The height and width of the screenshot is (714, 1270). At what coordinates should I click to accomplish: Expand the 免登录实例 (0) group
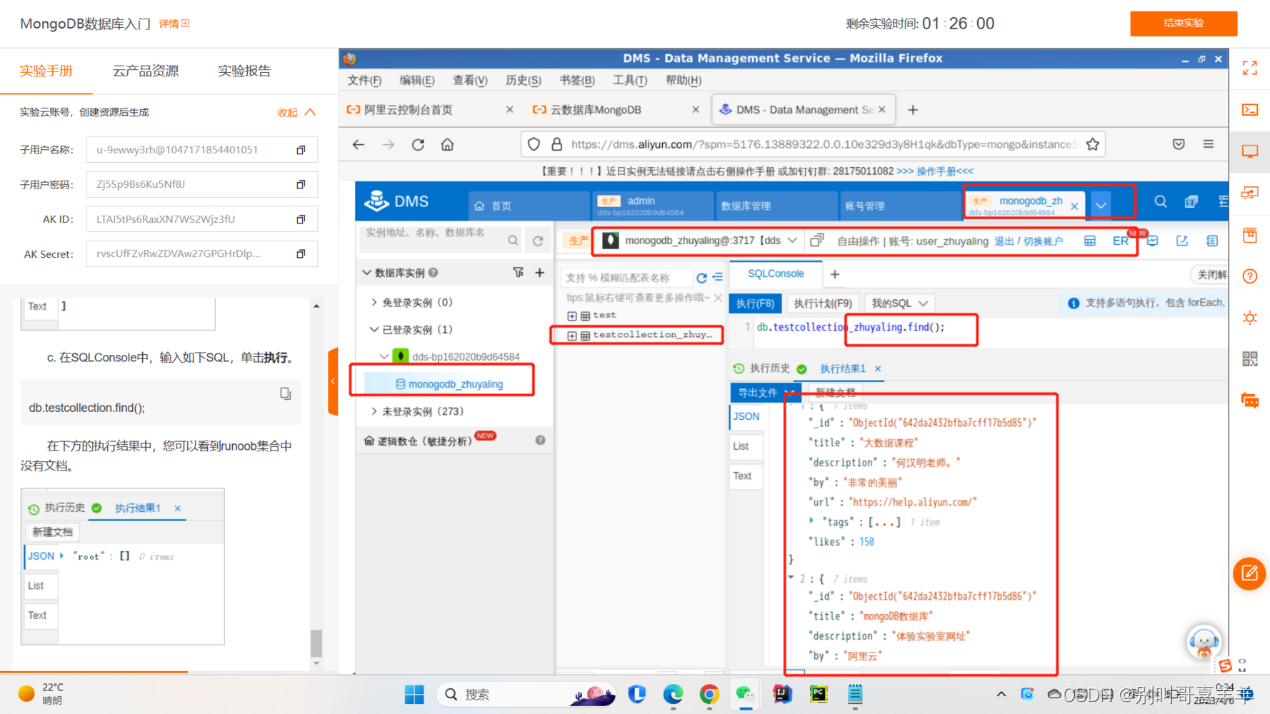(x=374, y=302)
